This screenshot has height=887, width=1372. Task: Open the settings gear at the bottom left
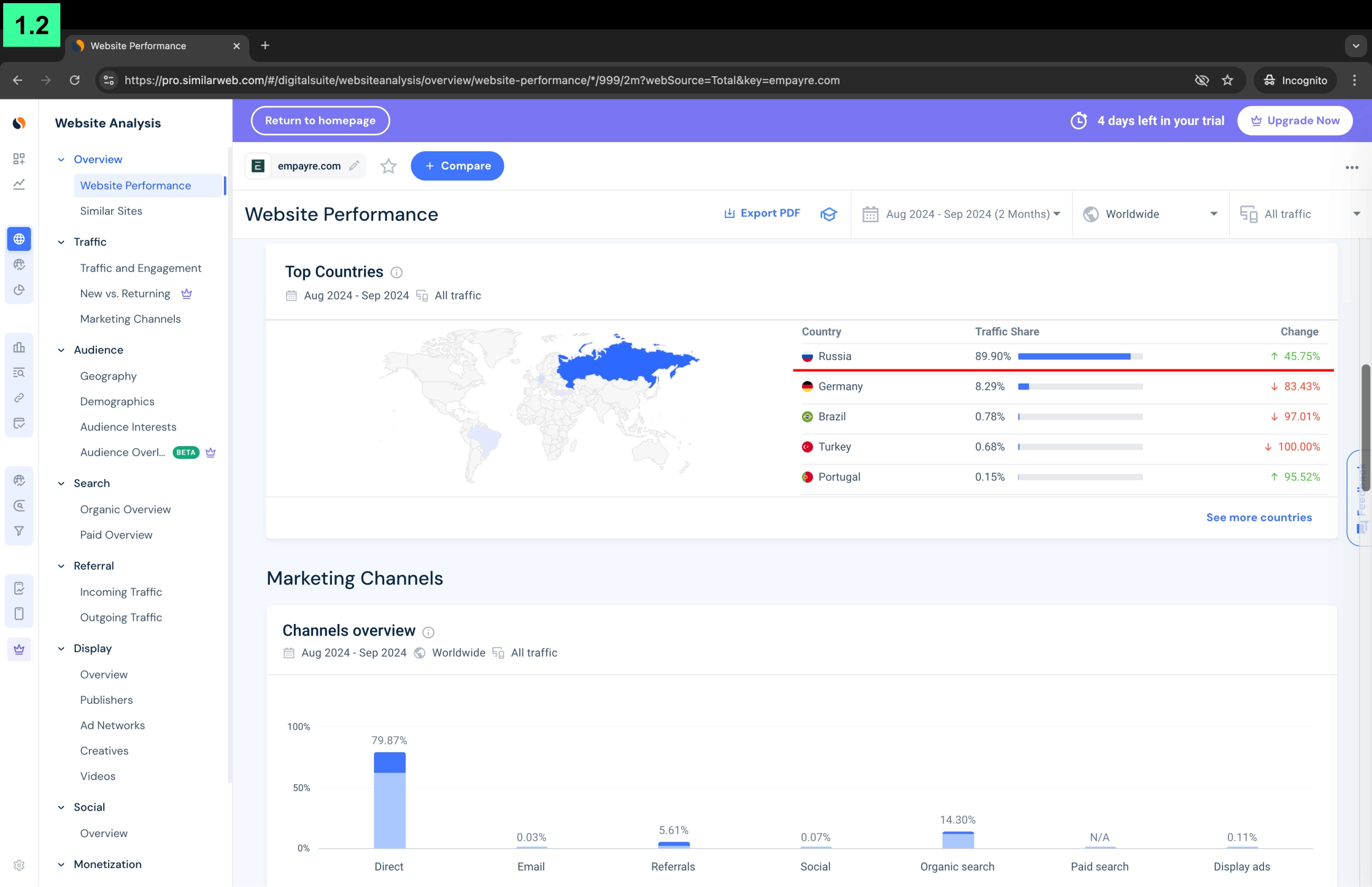tap(19, 865)
